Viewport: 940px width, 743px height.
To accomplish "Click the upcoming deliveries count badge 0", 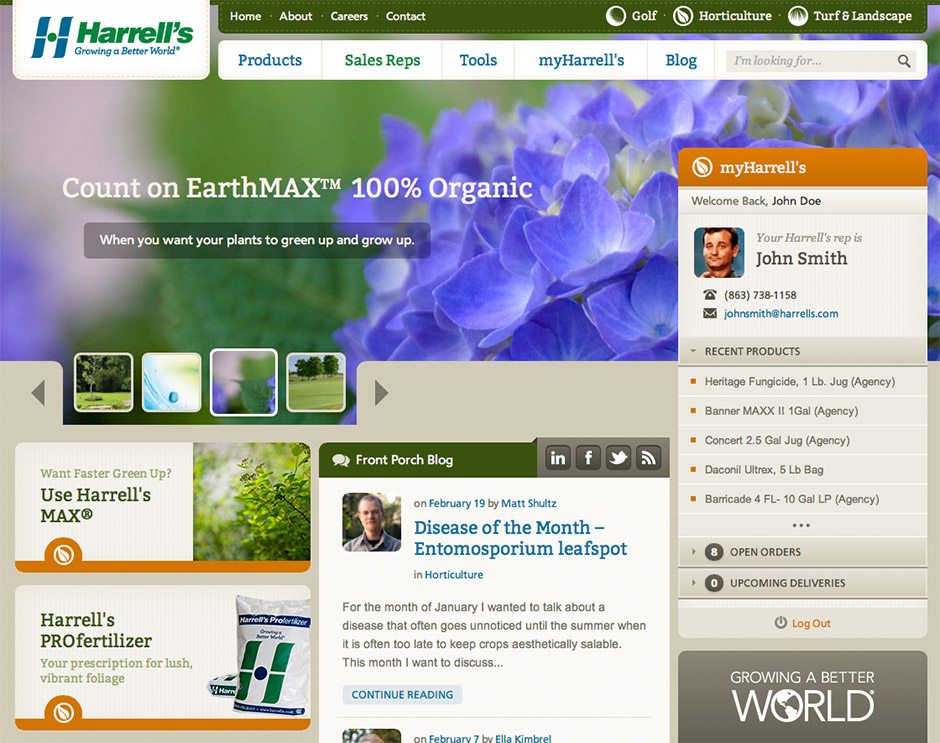I will click(713, 583).
